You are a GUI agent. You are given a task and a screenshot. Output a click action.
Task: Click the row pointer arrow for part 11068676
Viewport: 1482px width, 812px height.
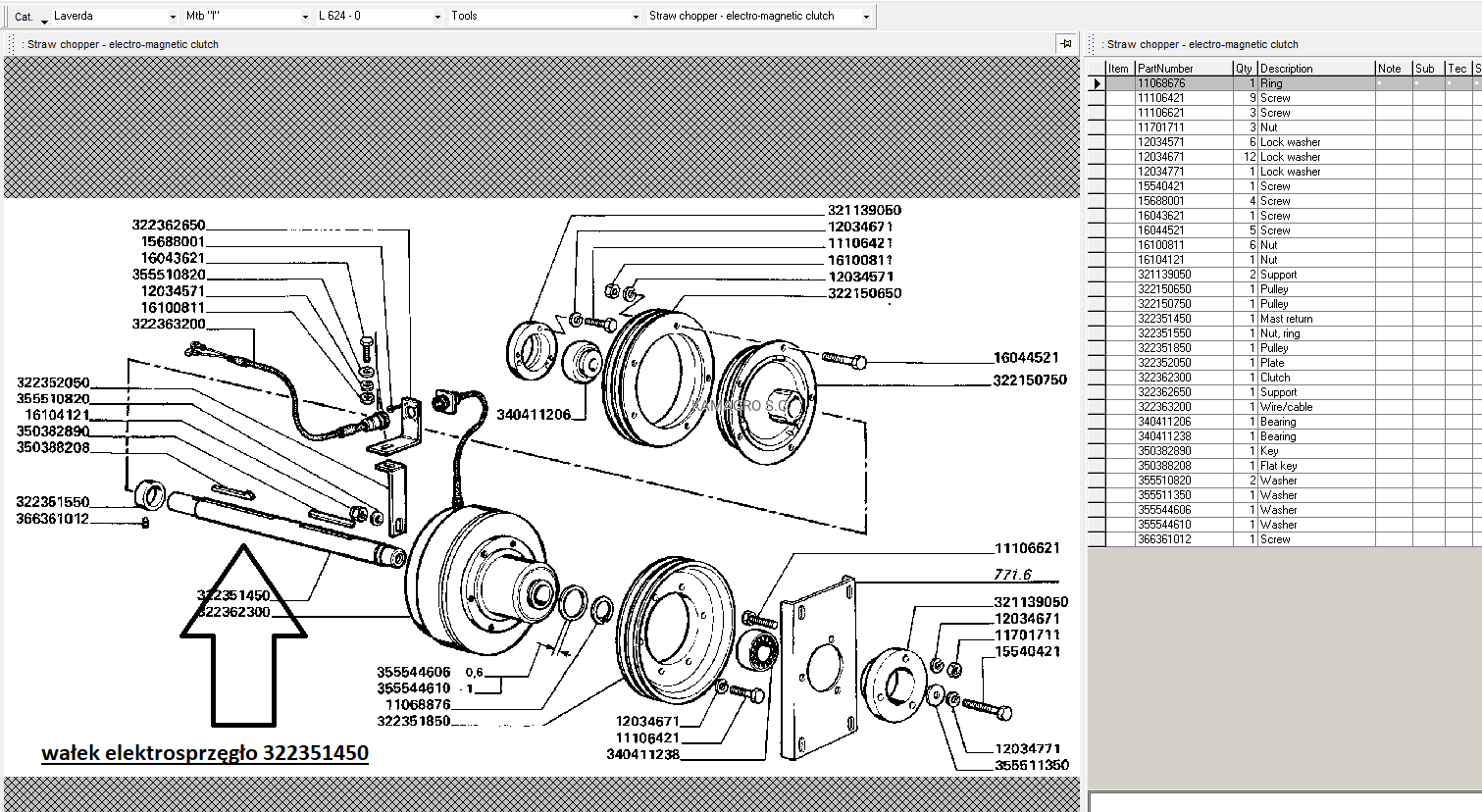(x=1097, y=83)
